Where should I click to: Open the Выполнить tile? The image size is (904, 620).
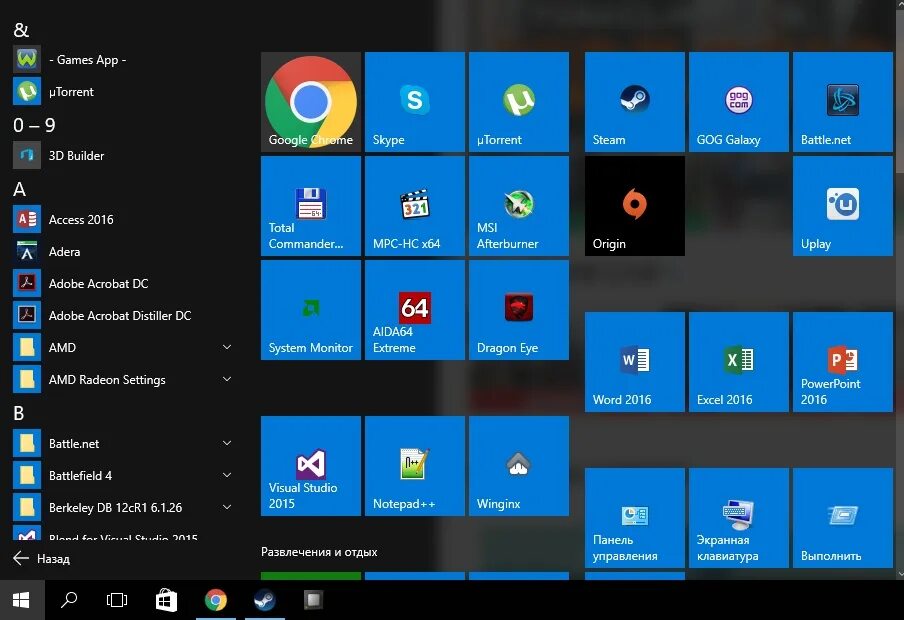coord(843,518)
